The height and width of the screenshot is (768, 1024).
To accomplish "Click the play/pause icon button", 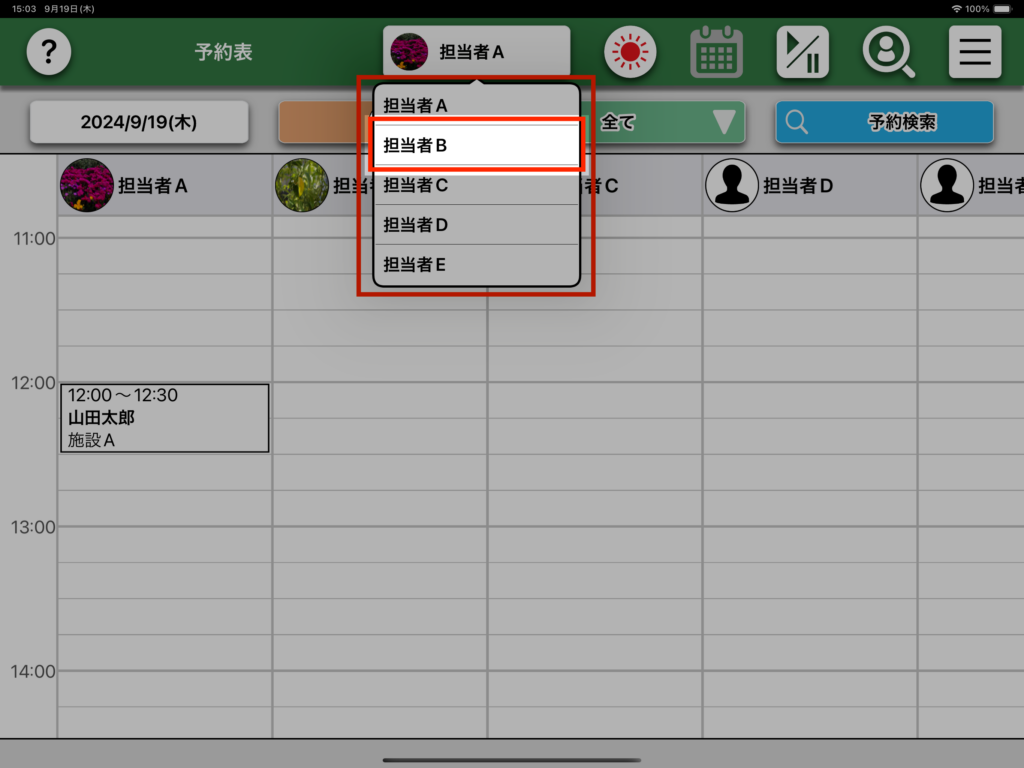I will (x=802, y=52).
